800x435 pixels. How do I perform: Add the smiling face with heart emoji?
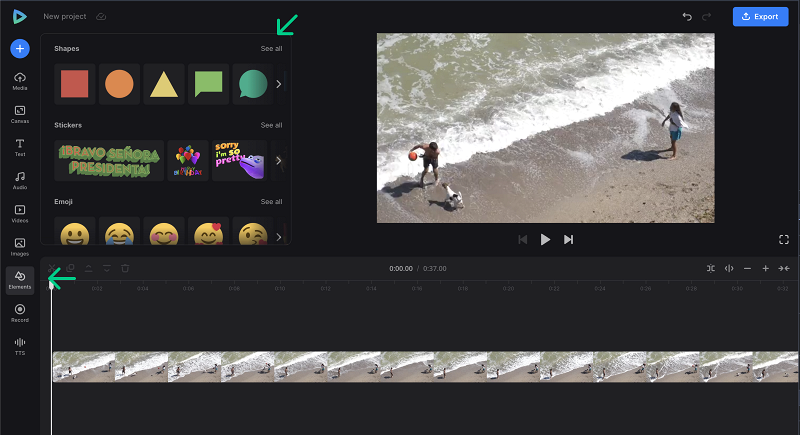point(208,233)
